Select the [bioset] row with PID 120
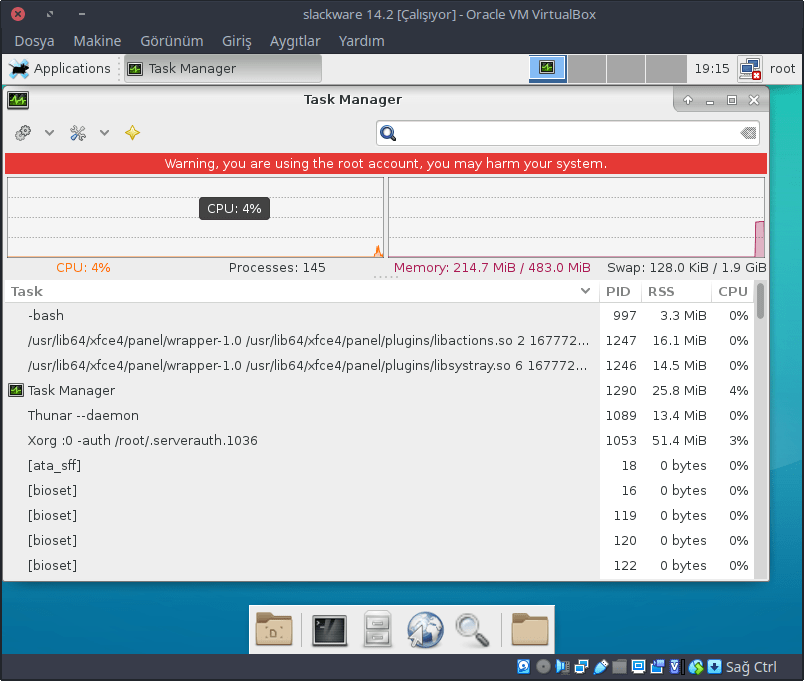804x681 pixels. [379, 540]
